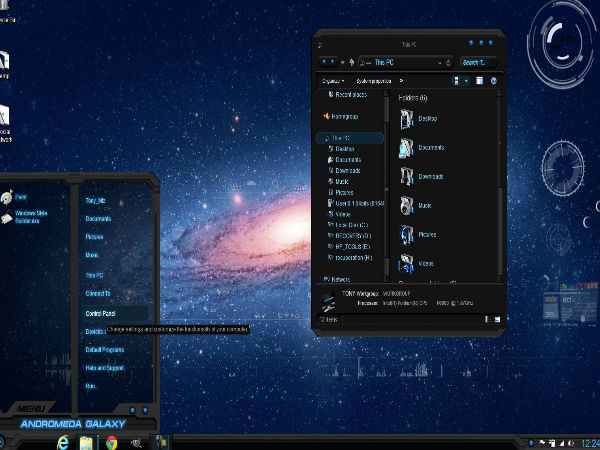Screen dimensions: 600x450
Task: Open Documents from Start menu
Action: 98,218
